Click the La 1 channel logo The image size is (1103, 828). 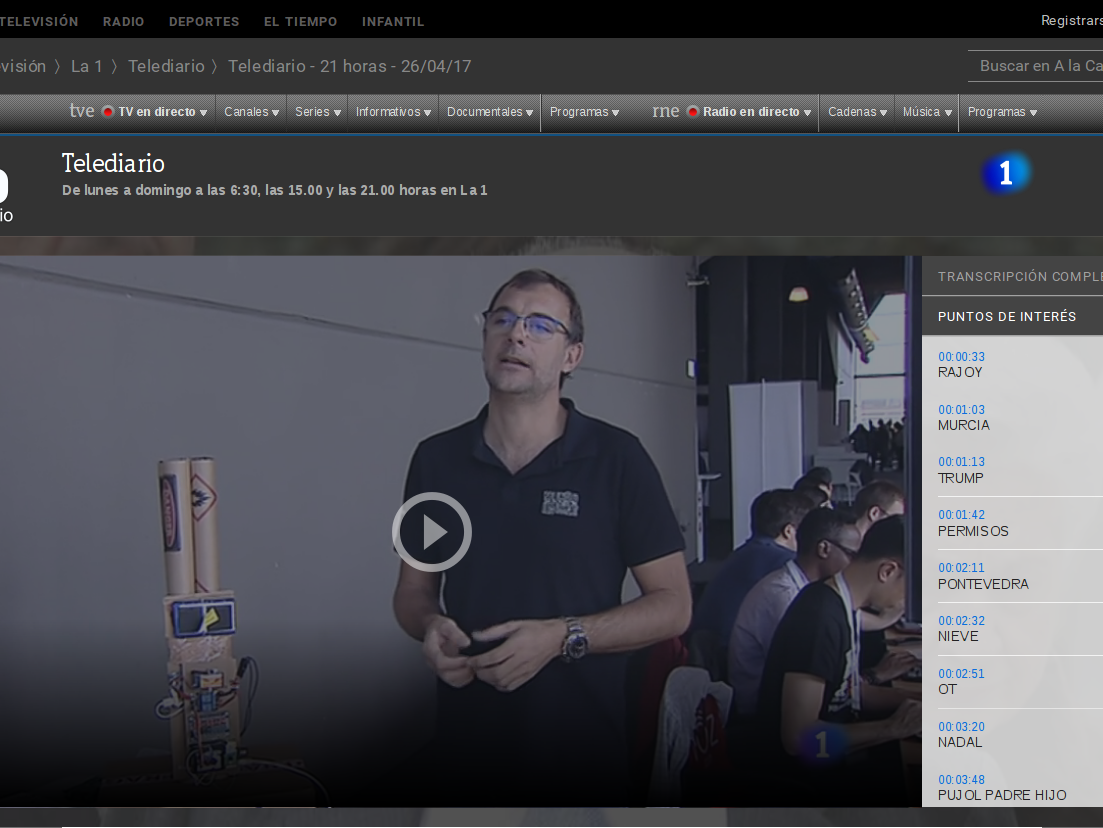1005,174
